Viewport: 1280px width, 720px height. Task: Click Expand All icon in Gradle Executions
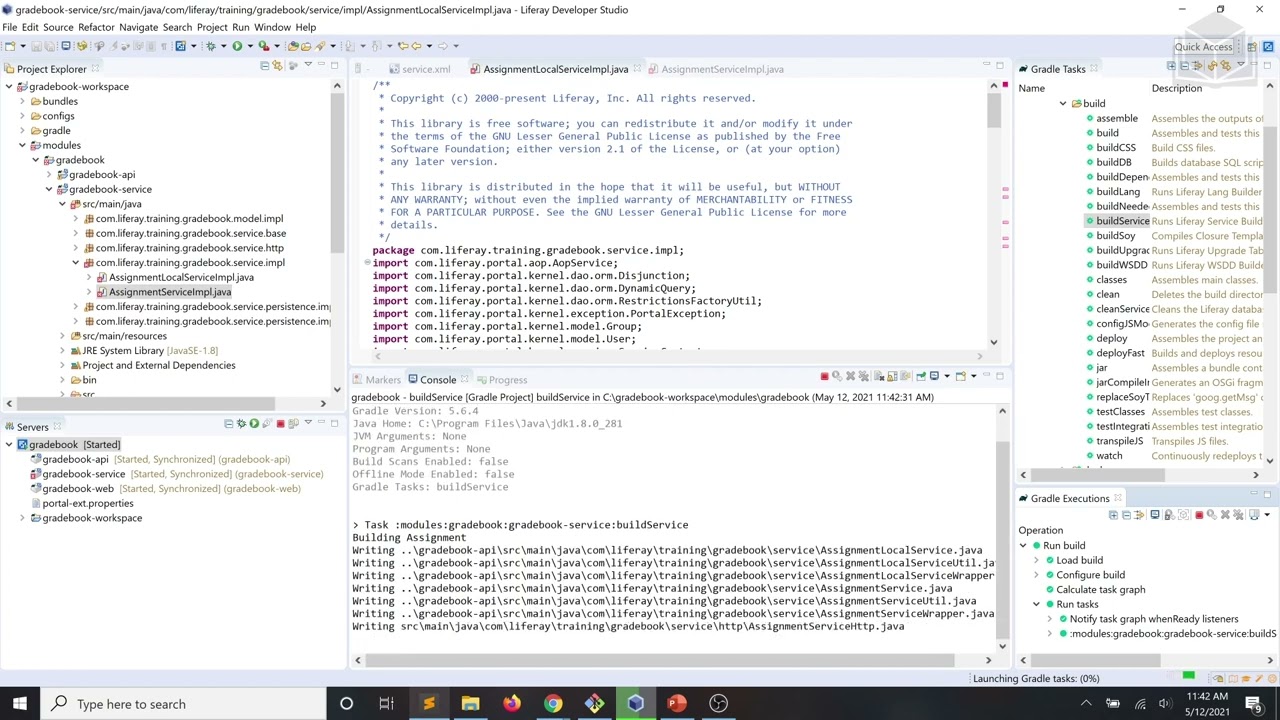1113,516
